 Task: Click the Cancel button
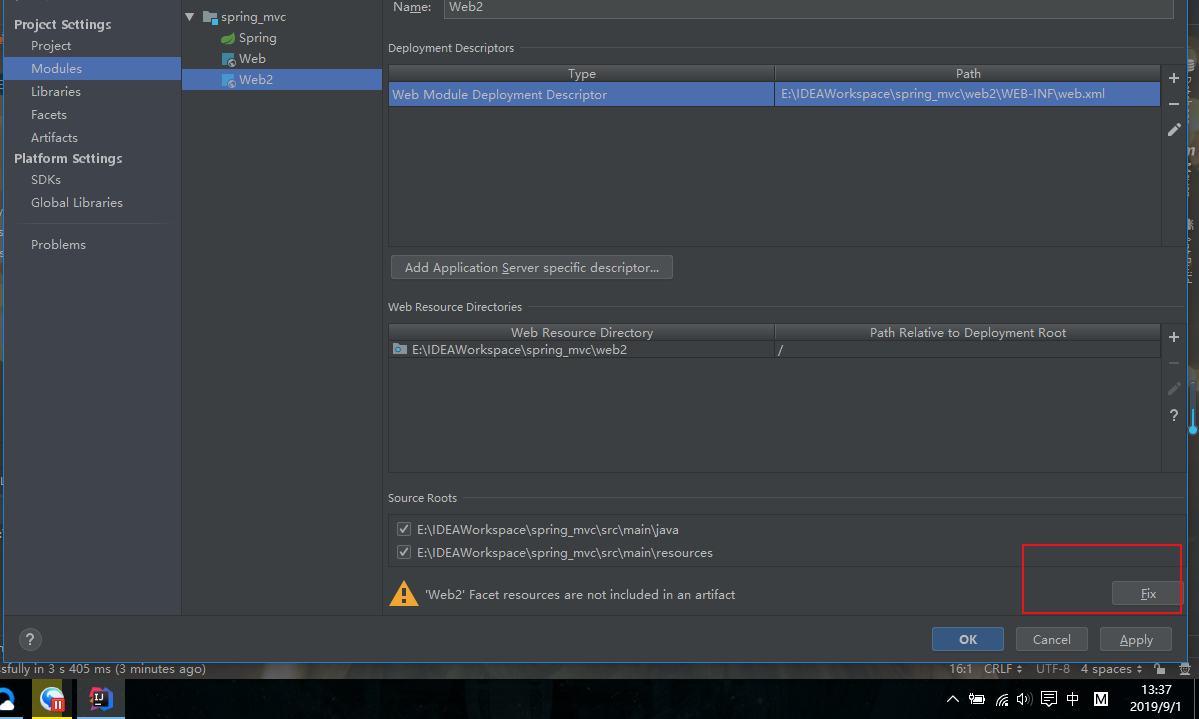(x=1051, y=639)
